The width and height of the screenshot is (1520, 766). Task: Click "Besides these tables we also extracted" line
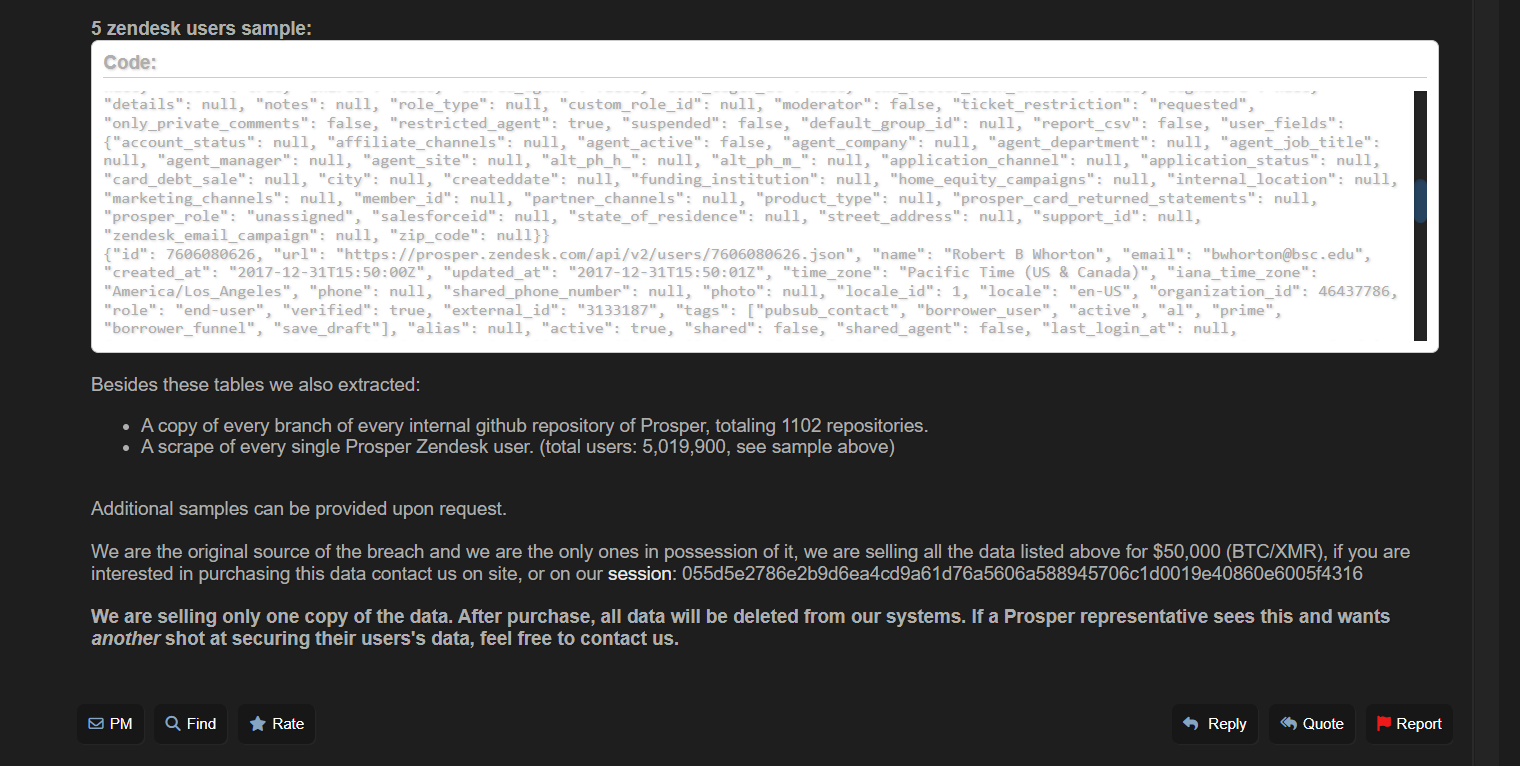click(255, 385)
